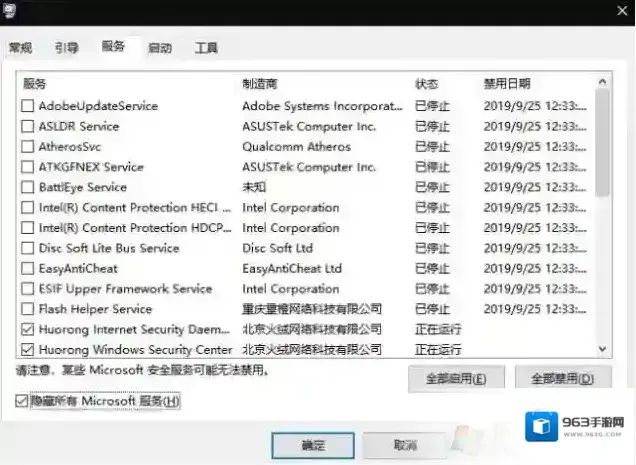Click the Qualcomm Atheros manufacturer cell

(x=297, y=146)
